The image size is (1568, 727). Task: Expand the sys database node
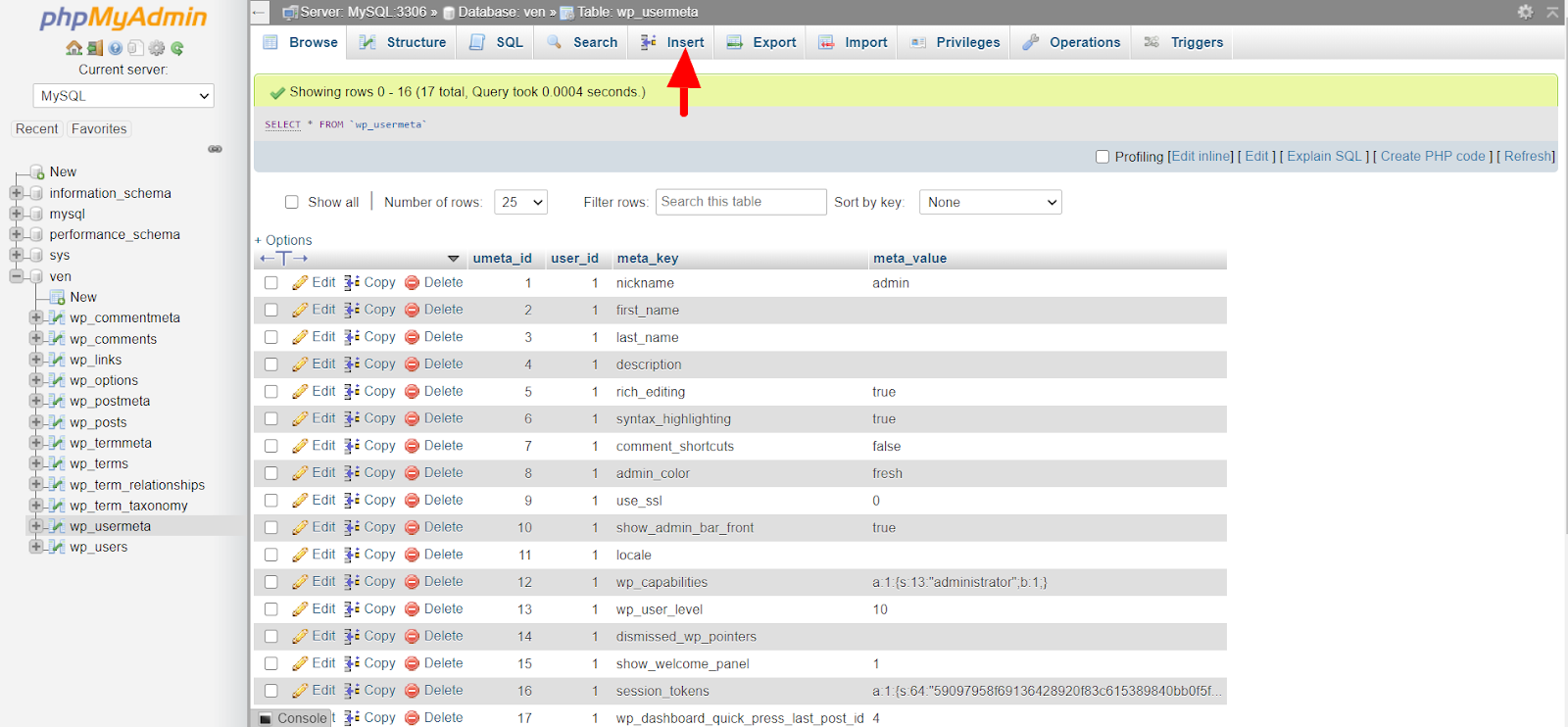coord(16,255)
